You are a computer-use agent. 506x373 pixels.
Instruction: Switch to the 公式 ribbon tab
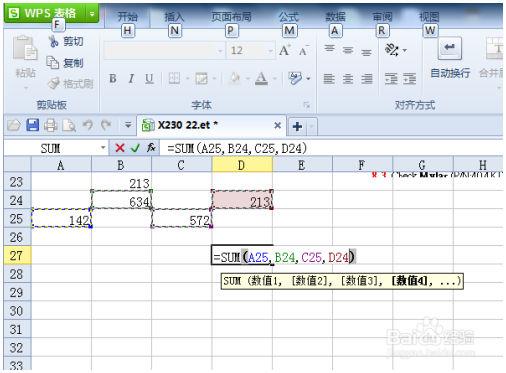(288, 16)
